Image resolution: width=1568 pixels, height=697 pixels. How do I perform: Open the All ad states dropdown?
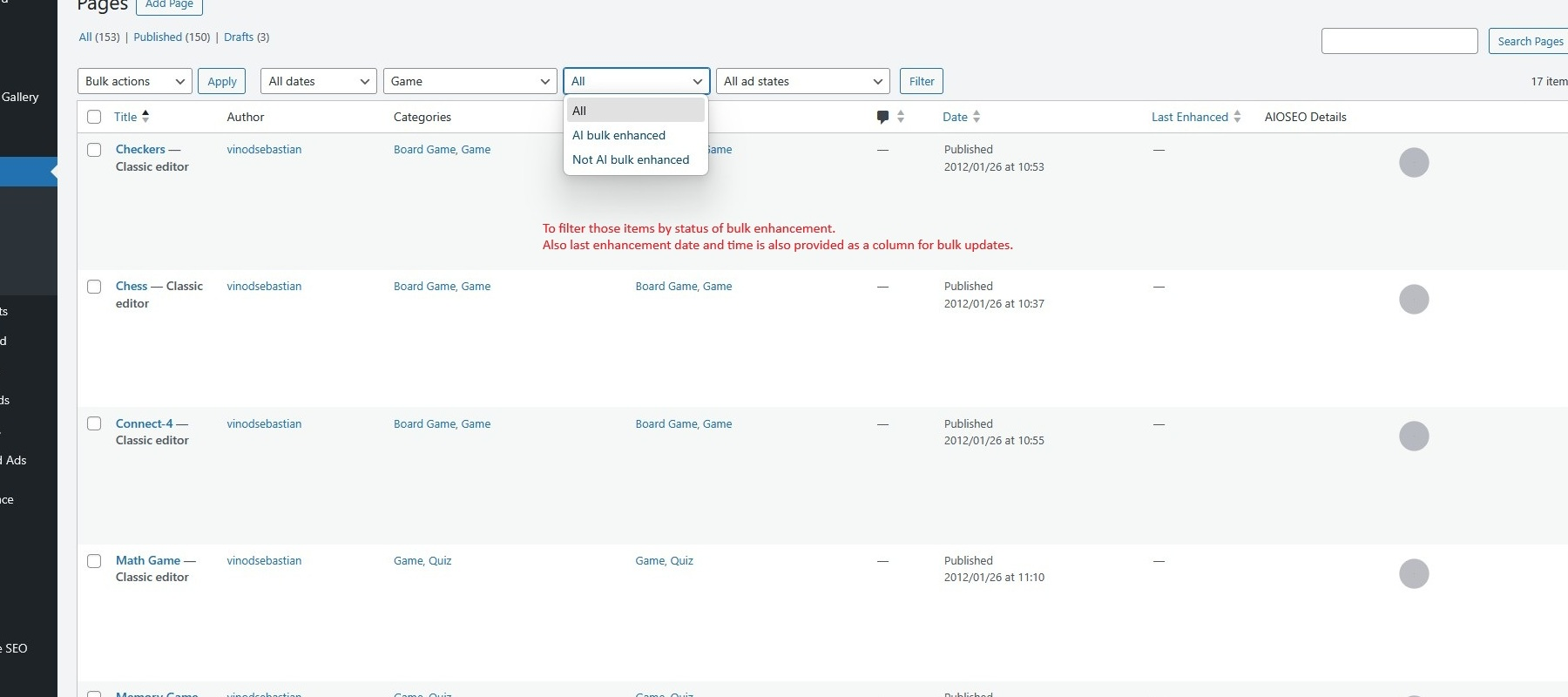[x=802, y=81]
